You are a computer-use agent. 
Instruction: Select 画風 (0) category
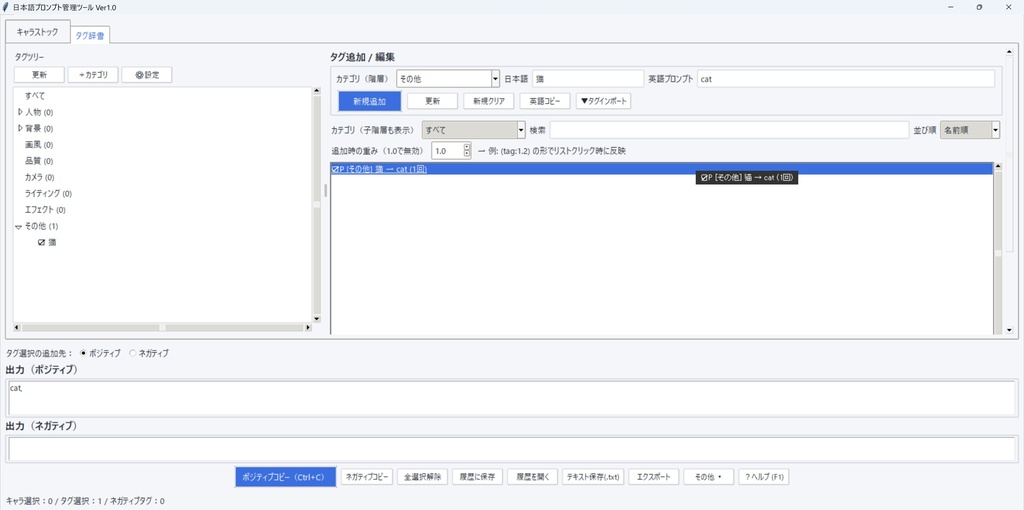39,145
